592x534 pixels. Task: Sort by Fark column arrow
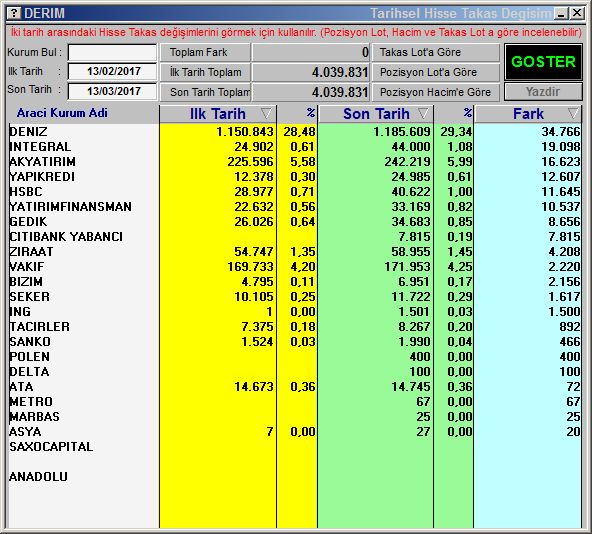click(x=573, y=113)
